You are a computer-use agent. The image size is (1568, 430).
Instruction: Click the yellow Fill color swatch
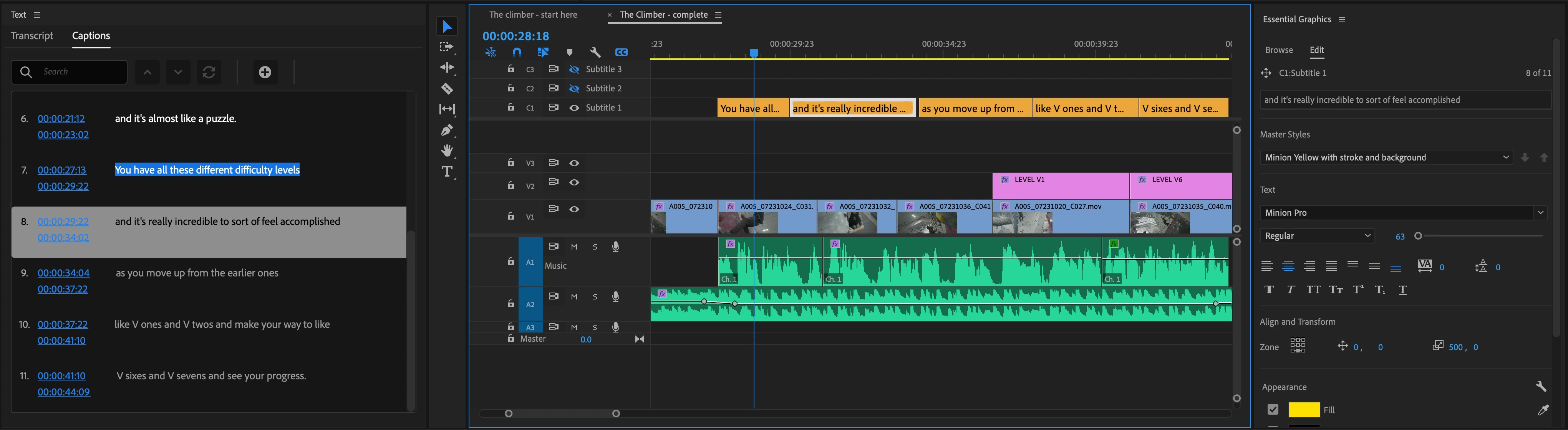point(1304,409)
